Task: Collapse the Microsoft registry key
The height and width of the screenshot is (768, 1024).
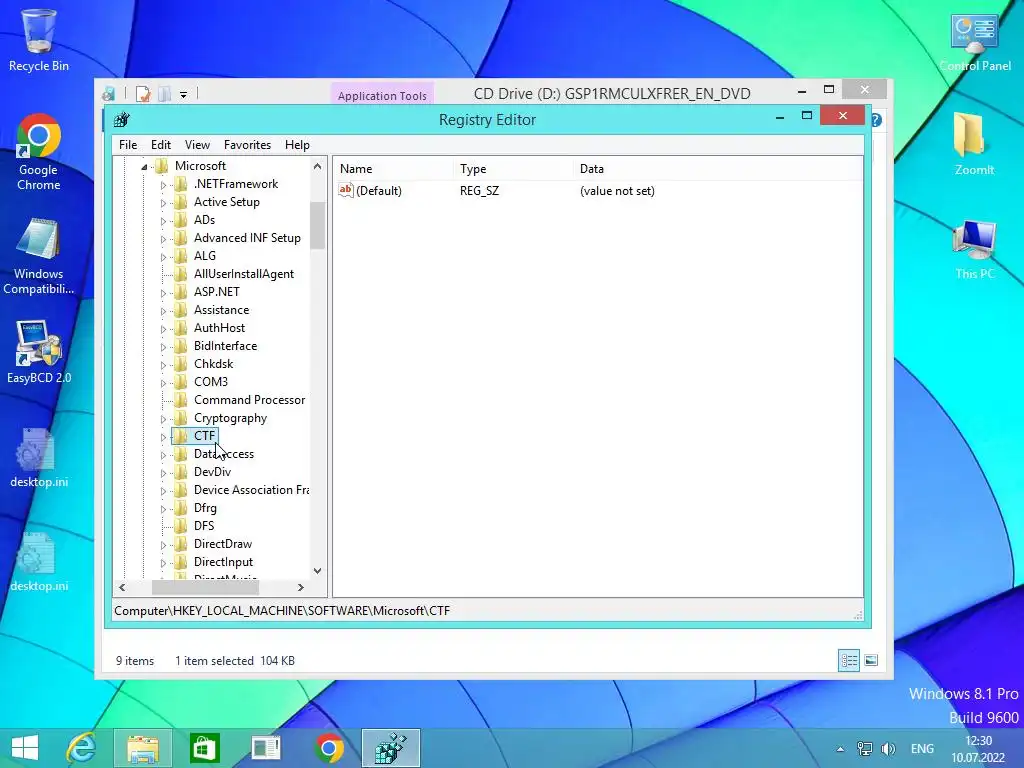Action: 144,167
